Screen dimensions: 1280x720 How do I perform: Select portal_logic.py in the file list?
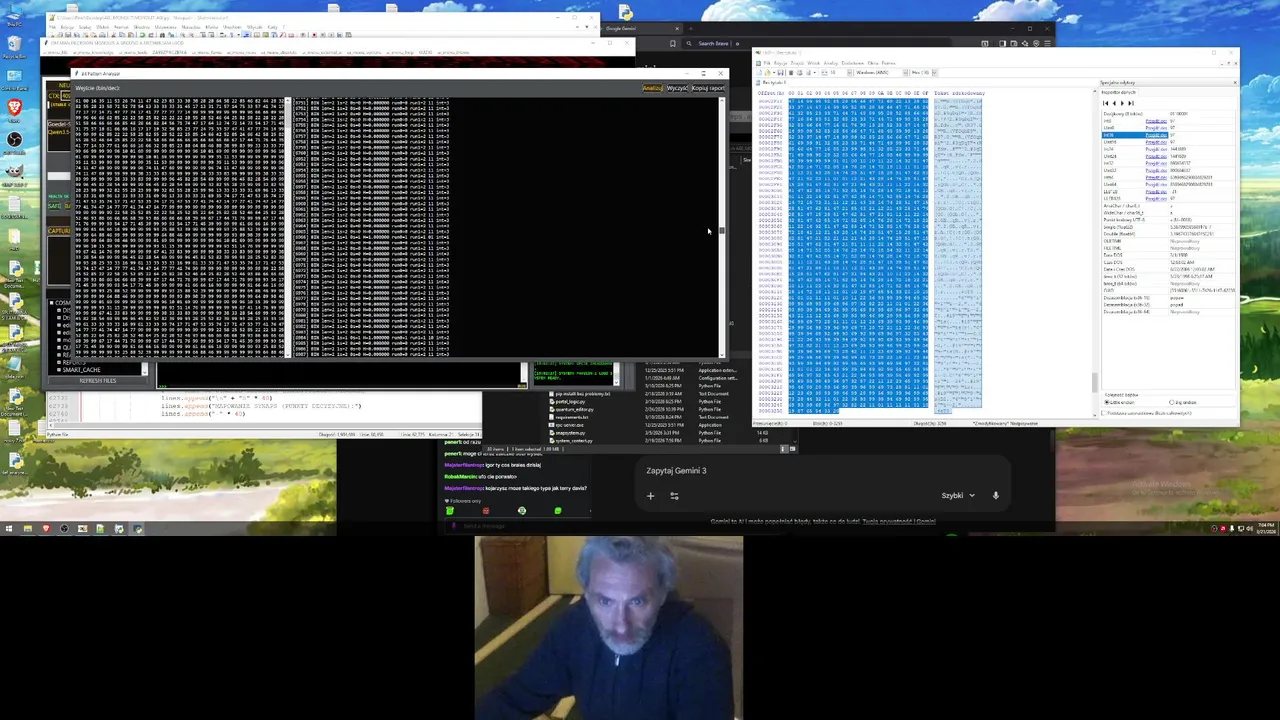tap(568, 401)
